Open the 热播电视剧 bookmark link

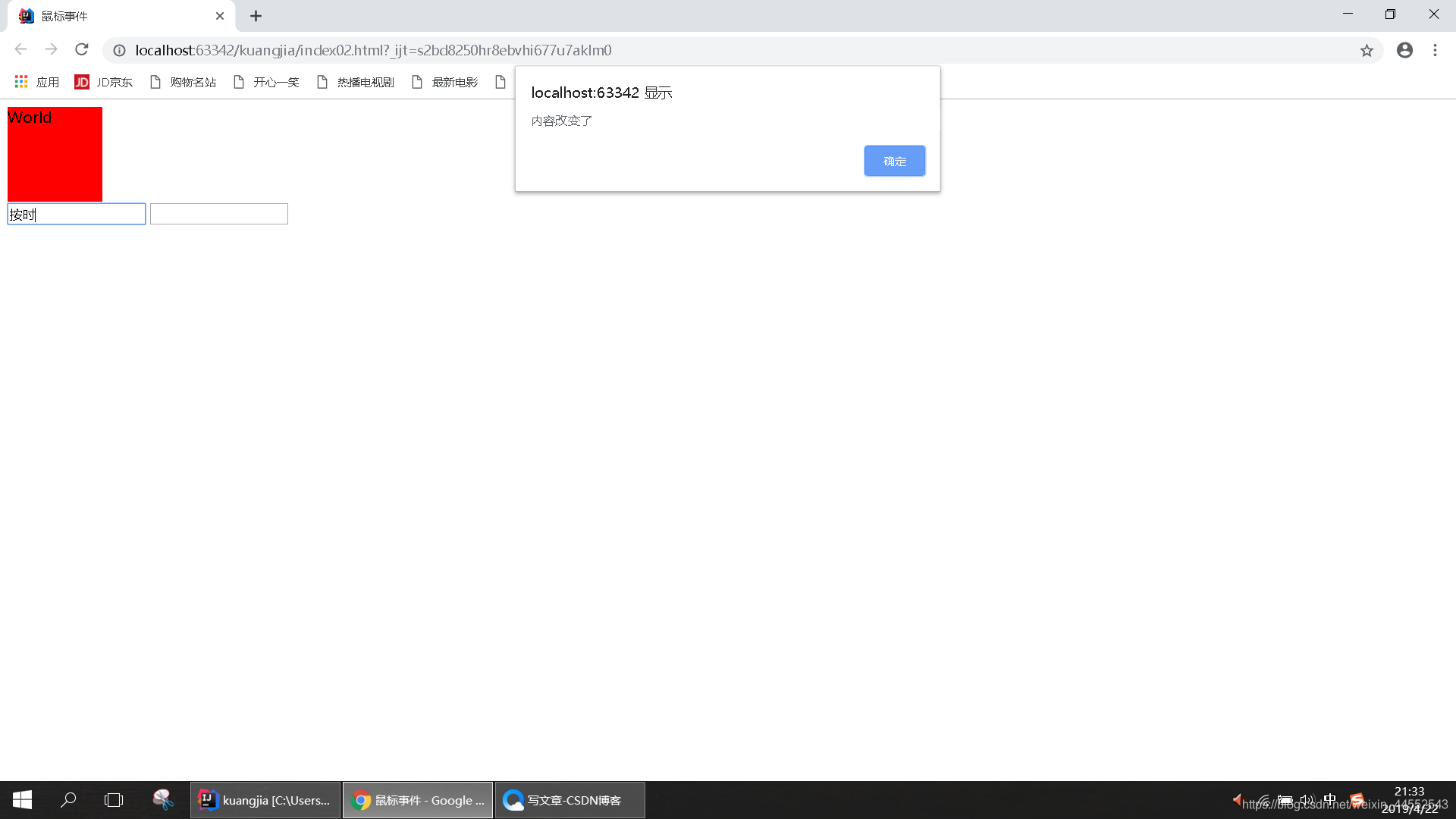tap(364, 82)
